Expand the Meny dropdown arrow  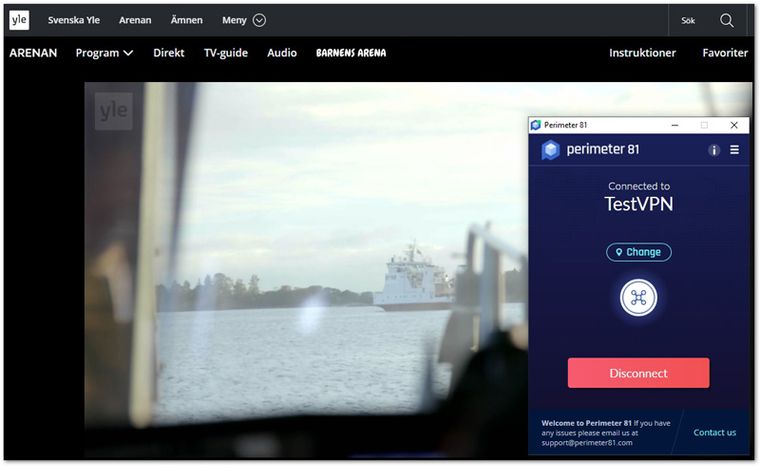[259, 20]
